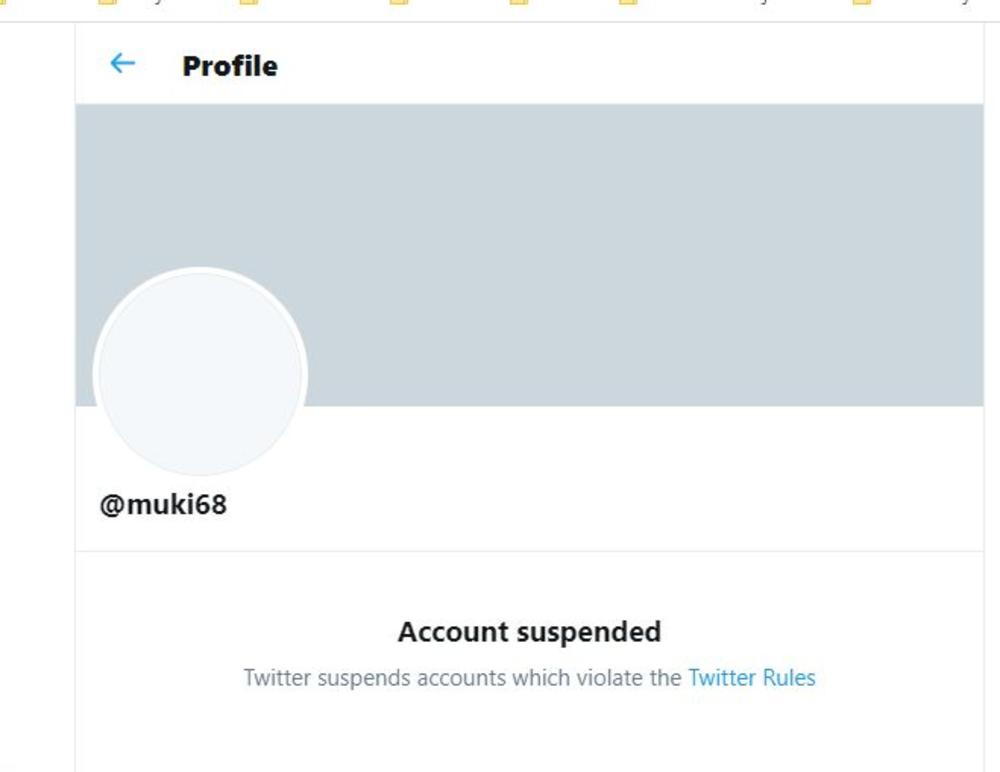This screenshot has height=772, width=1000.
Task: Select the empty profile avatar circle
Action: (200, 374)
